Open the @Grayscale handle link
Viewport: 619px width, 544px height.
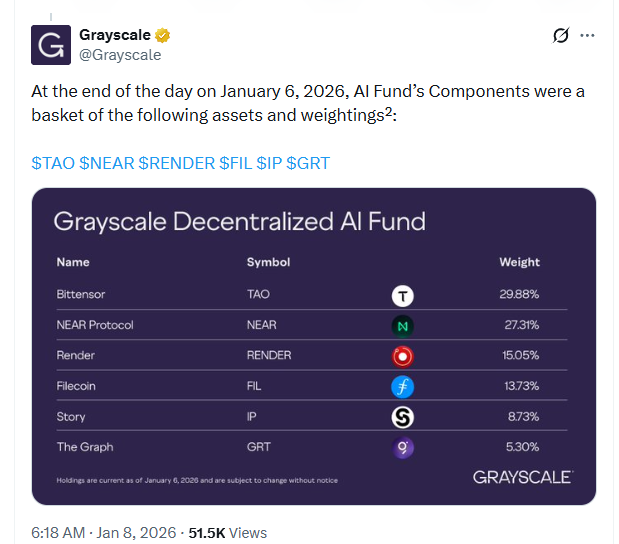tap(120, 55)
